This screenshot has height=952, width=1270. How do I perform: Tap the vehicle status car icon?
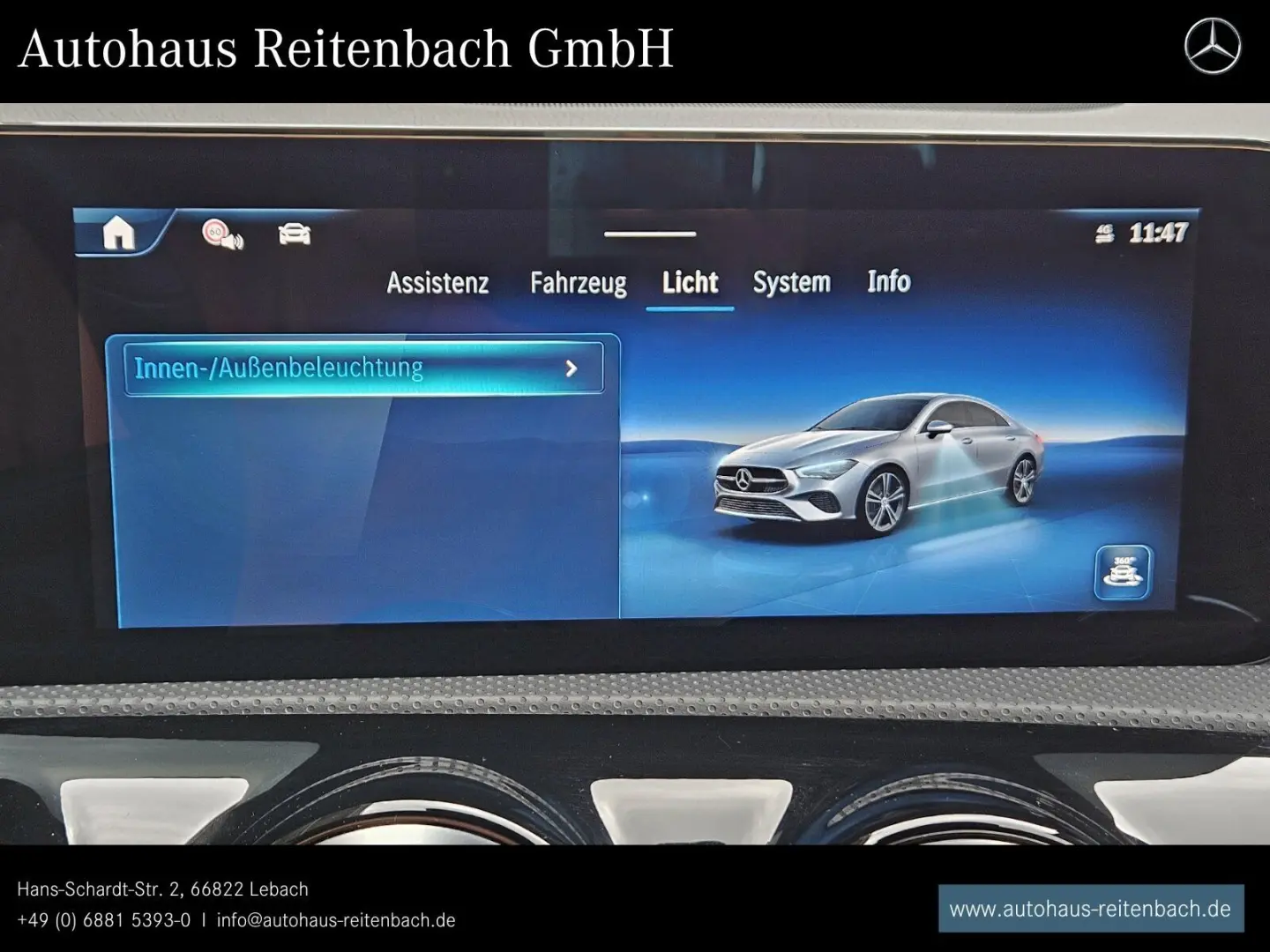[295, 234]
